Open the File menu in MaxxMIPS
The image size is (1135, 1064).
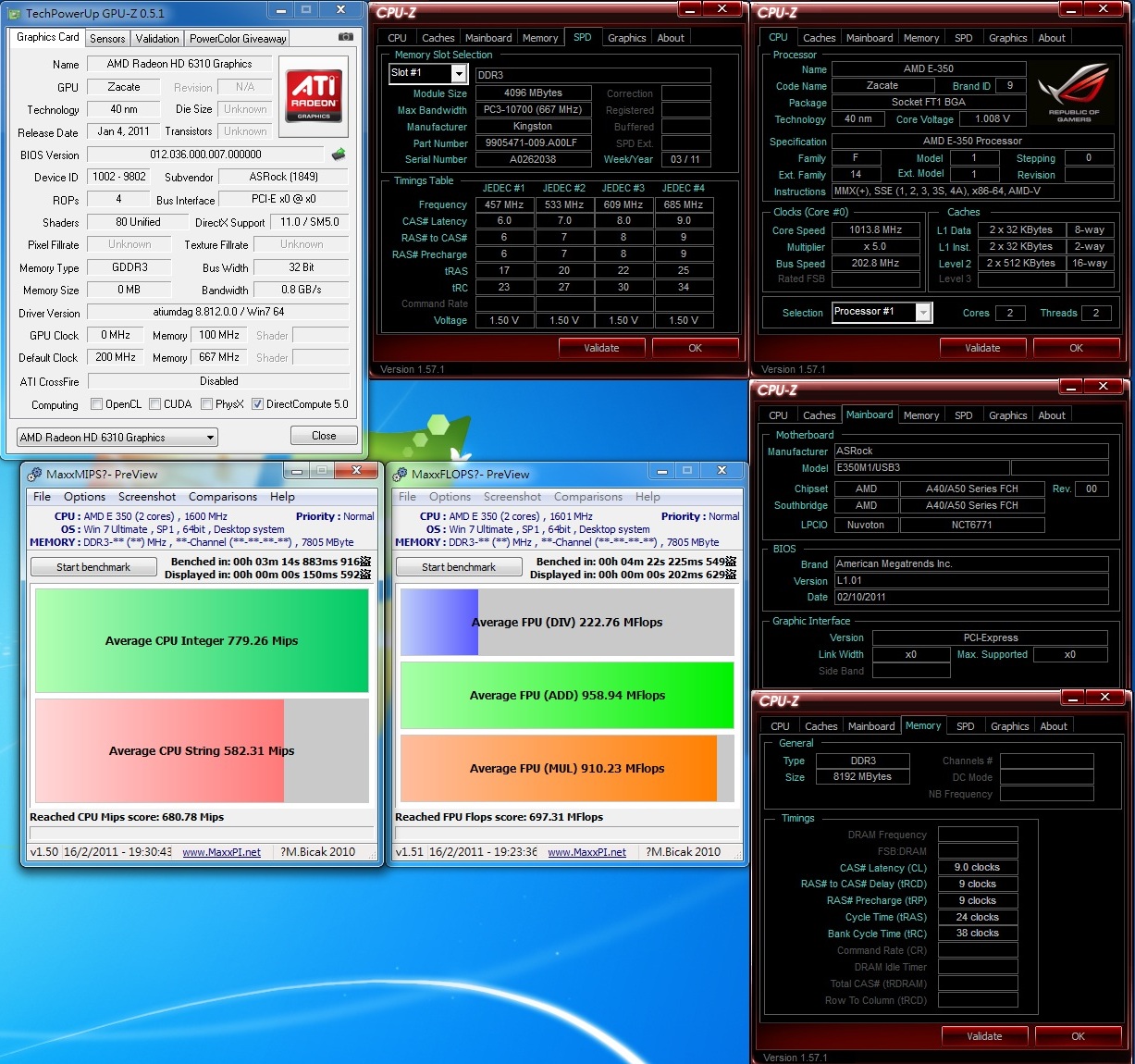(x=42, y=497)
